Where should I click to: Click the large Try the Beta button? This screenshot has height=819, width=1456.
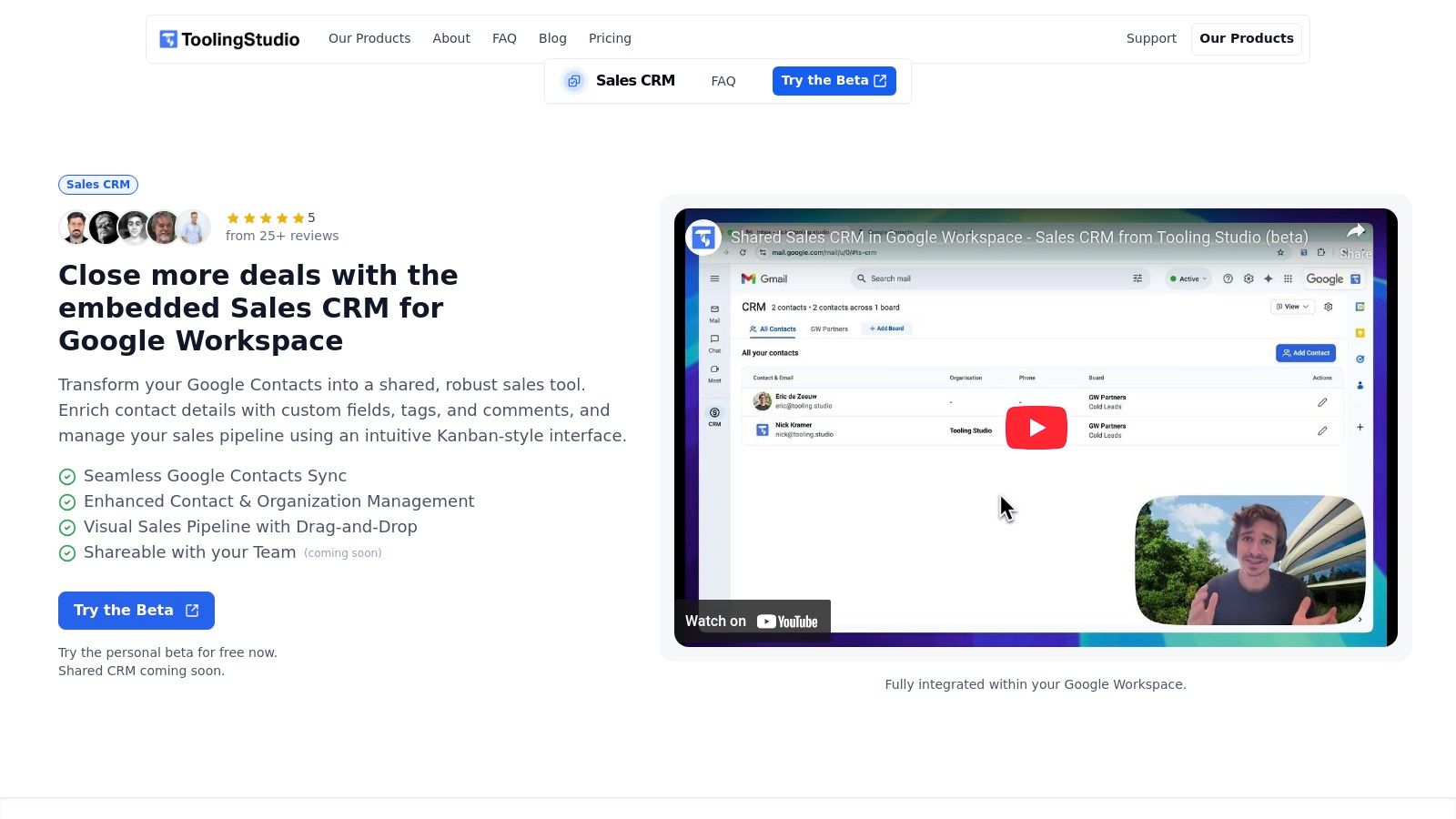[136, 611]
